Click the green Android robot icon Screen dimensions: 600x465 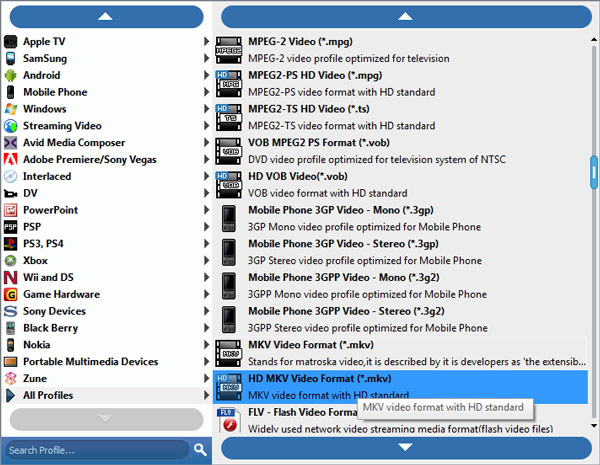10,75
